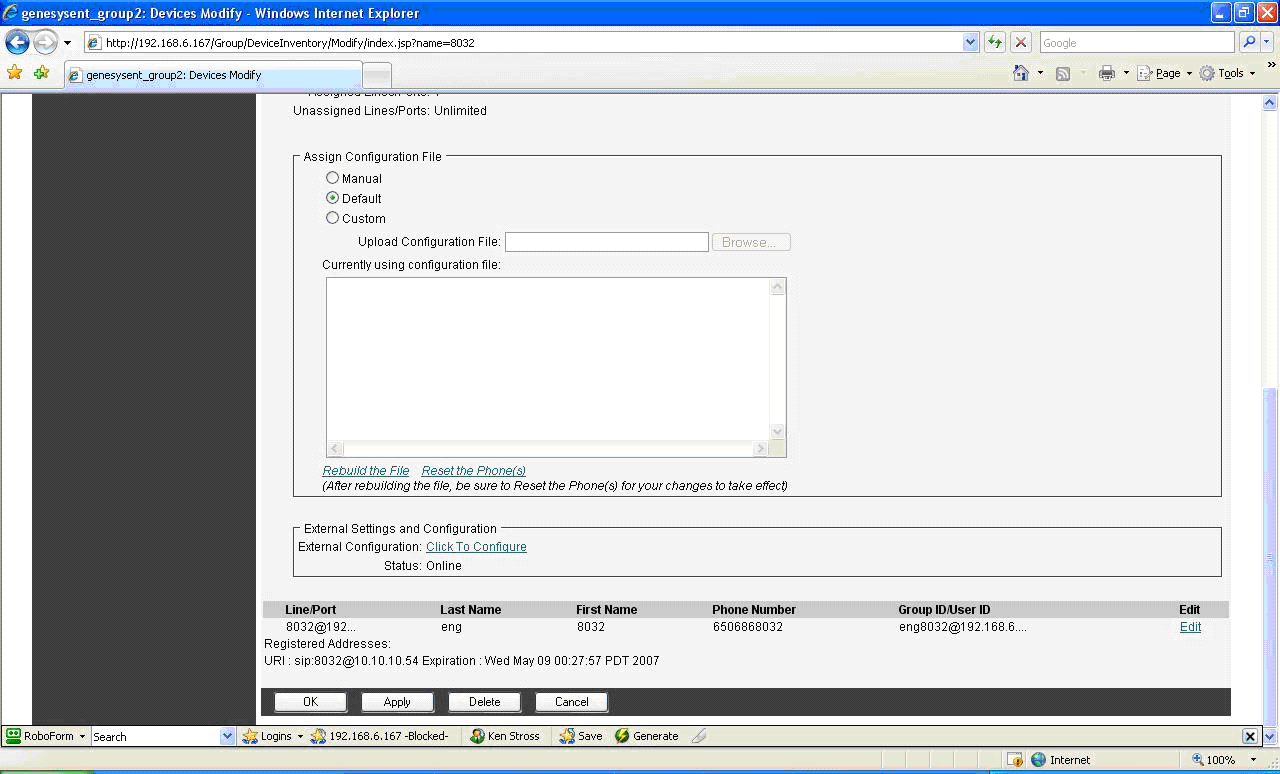Select the Custom radio button
The height and width of the screenshot is (774, 1280).
(333, 218)
